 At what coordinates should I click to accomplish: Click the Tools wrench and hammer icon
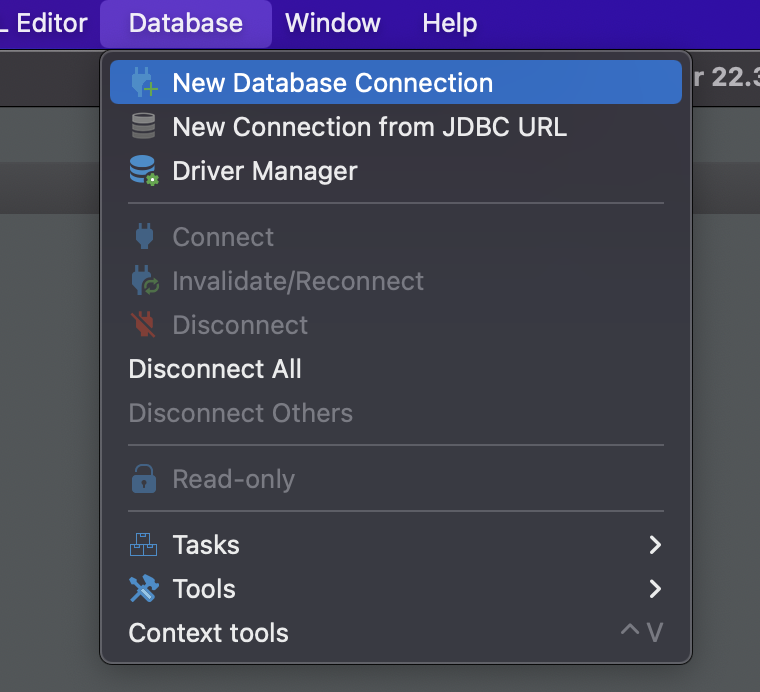tap(144, 589)
